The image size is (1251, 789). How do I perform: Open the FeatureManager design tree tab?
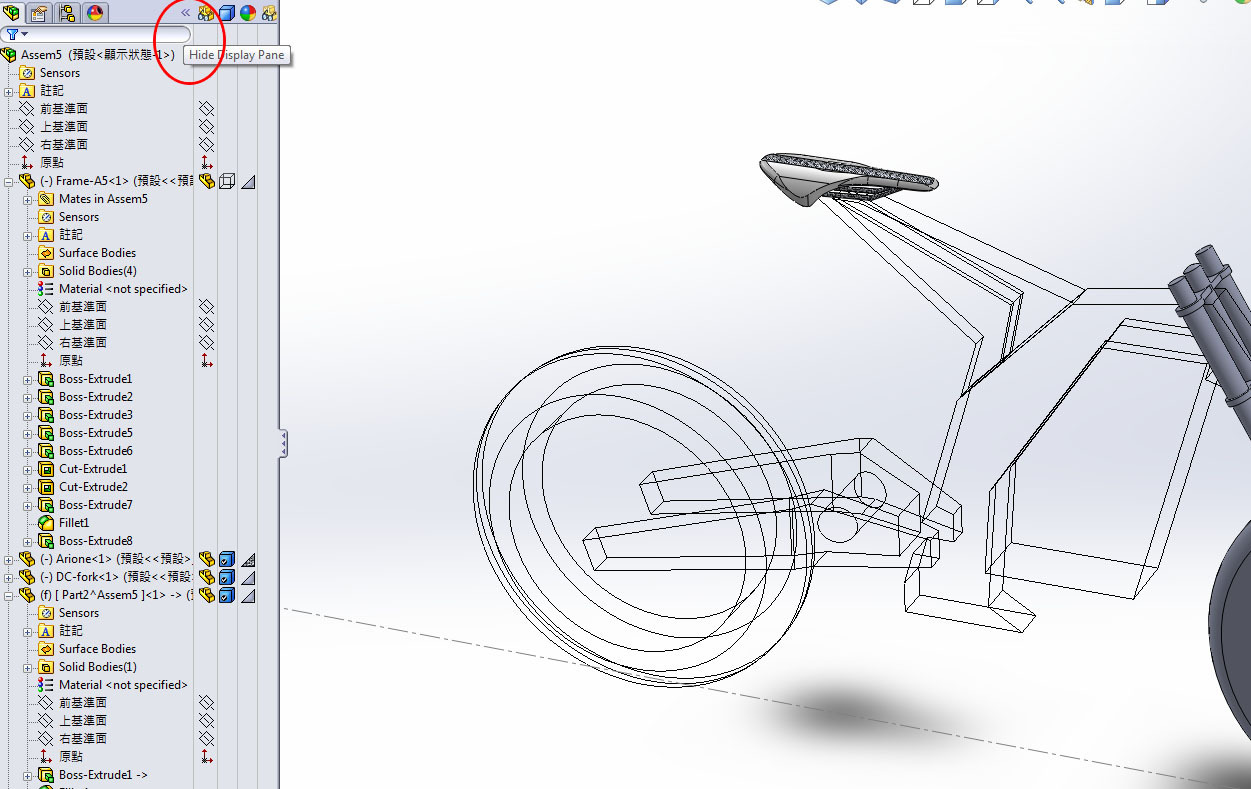tap(12, 13)
